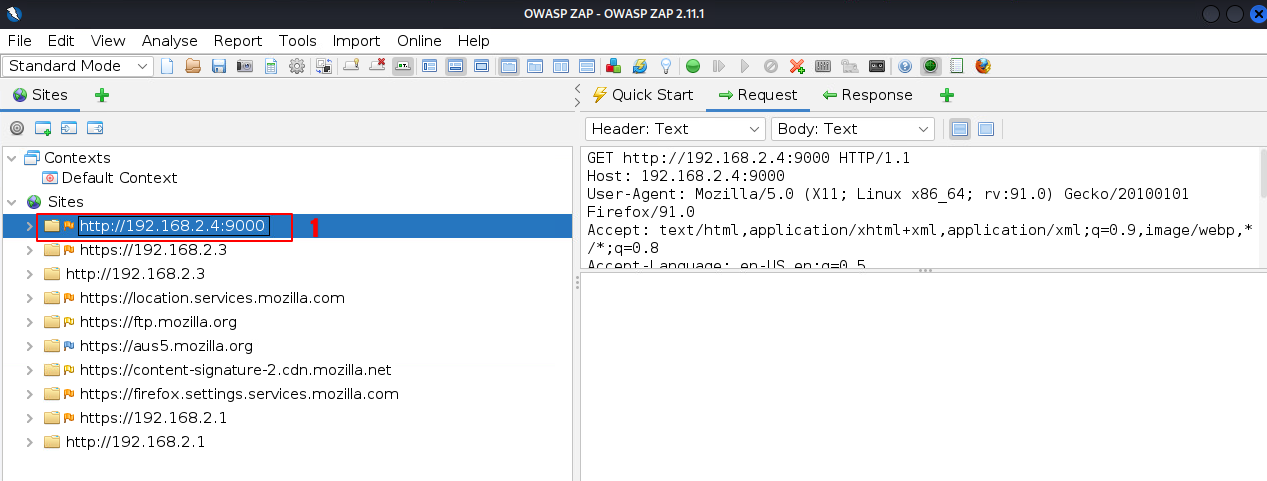Select the https://aus5.mozilla.org site
The width and height of the screenshot is (1267, 481).
pyautogui.click(x=166, y=346)
